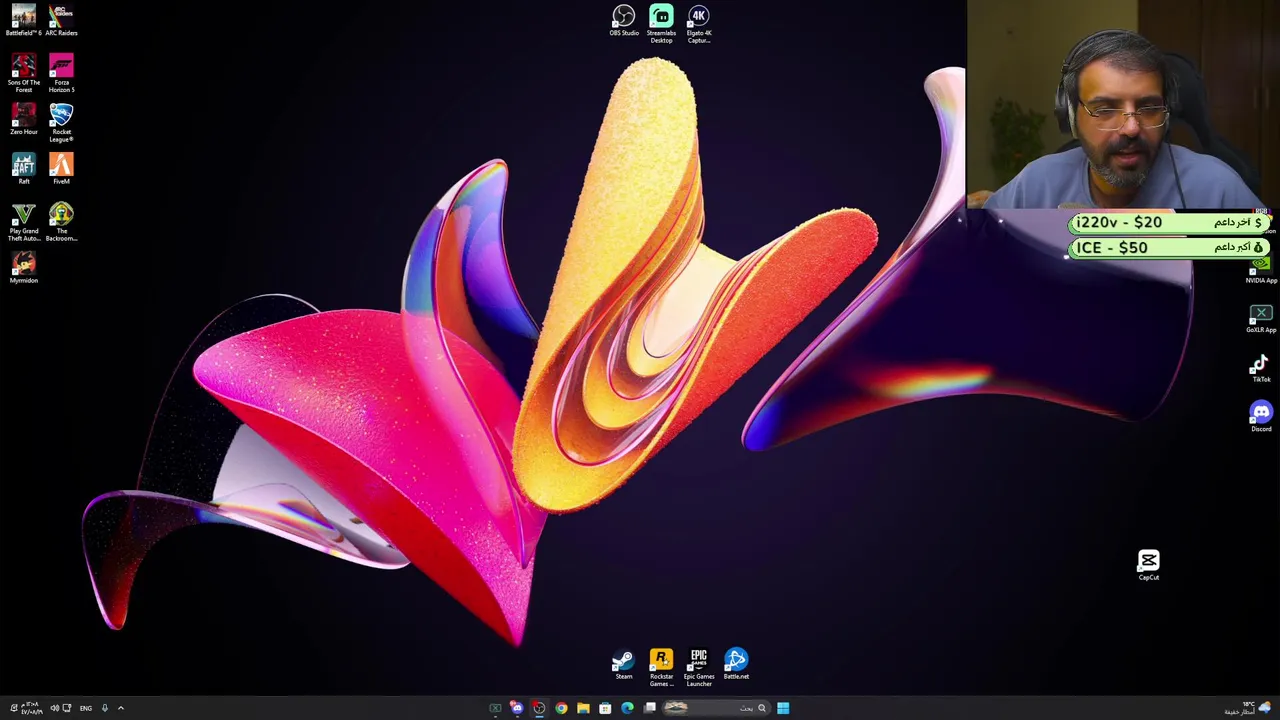Image resolution: width=1280 pixels, height=720 pixels.
Task: Open the Streamlabs Desktop shortcut
Action: pyautogui.click(x=661, y=24)
